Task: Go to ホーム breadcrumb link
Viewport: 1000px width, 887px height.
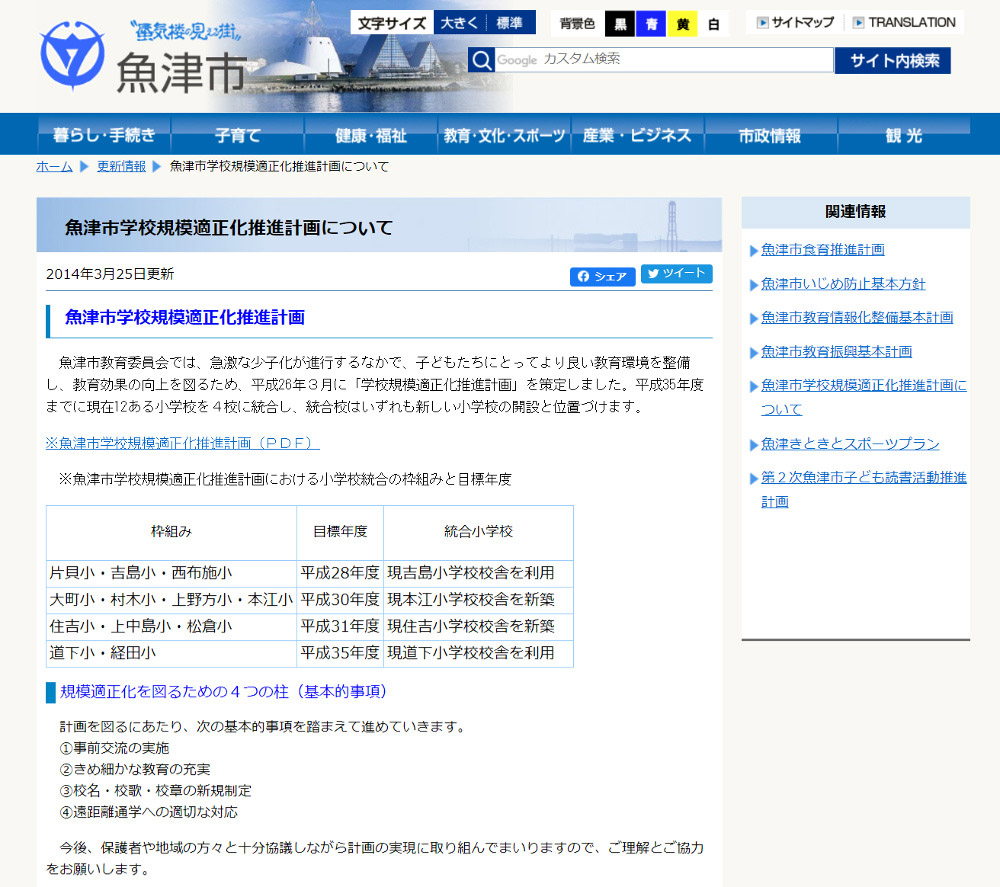Action: [x=54, y=166]
